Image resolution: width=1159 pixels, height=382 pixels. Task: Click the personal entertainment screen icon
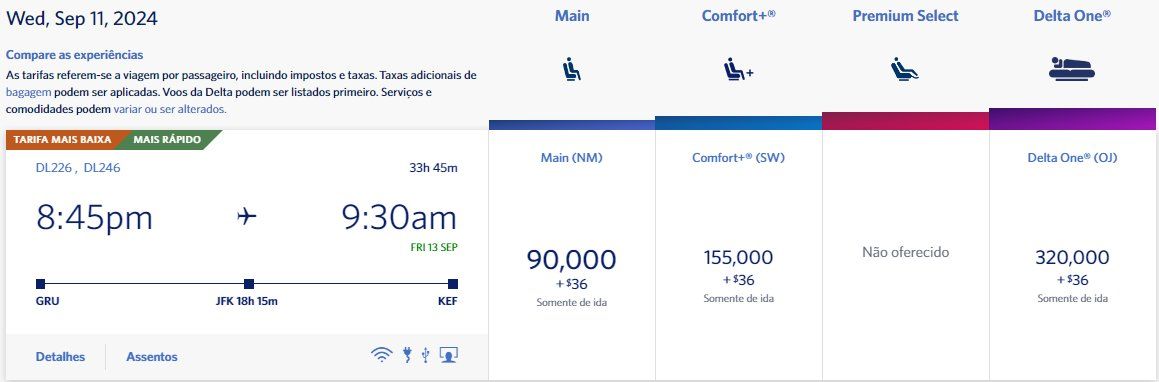(x=449, y=355)
